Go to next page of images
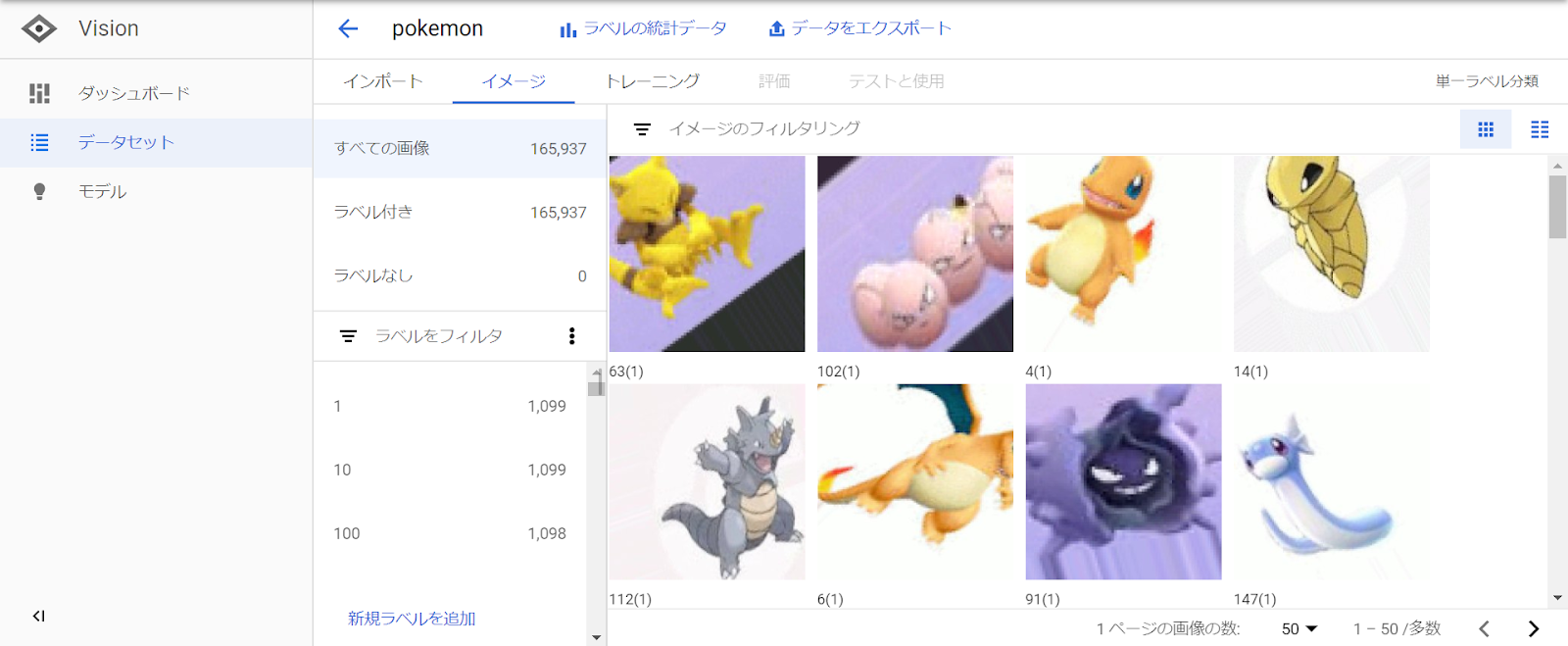The image size is (1568, 646). coord(1534,628)
